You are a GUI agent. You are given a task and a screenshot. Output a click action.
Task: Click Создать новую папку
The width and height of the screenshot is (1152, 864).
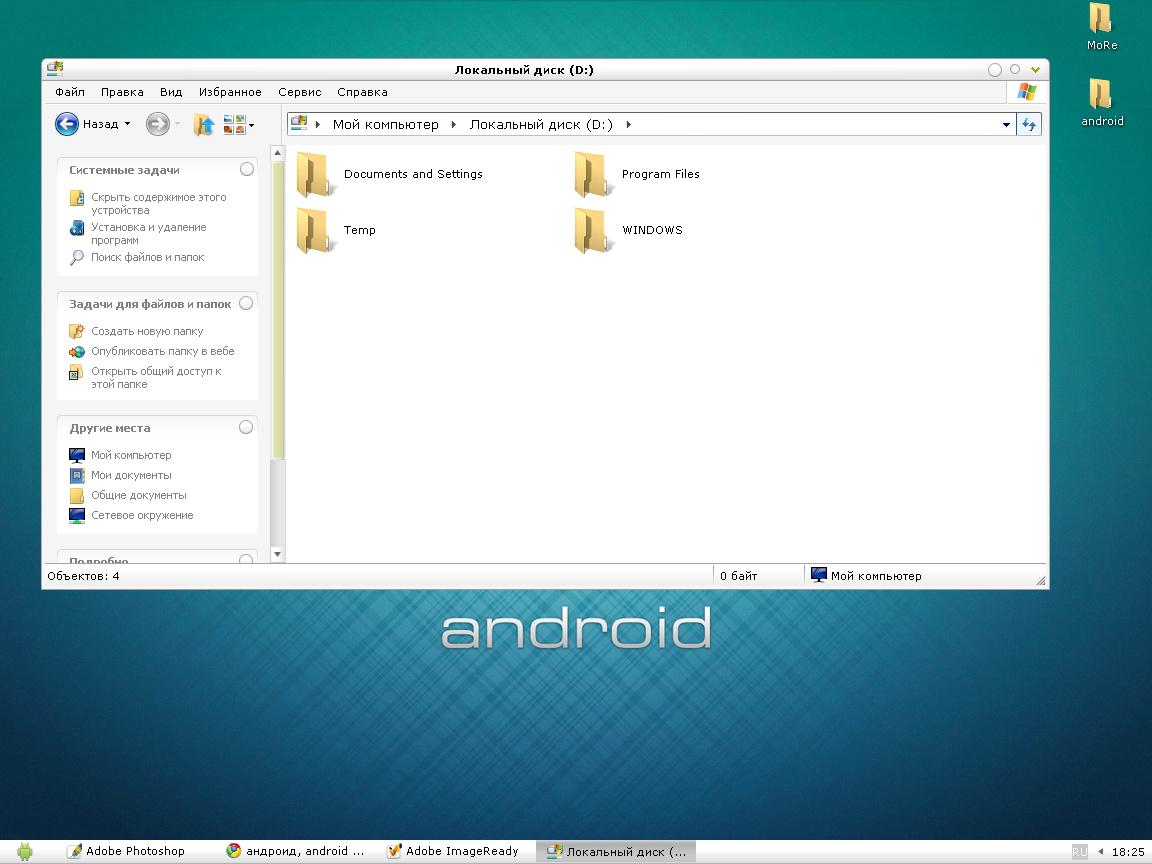click(x=136, y=331)
